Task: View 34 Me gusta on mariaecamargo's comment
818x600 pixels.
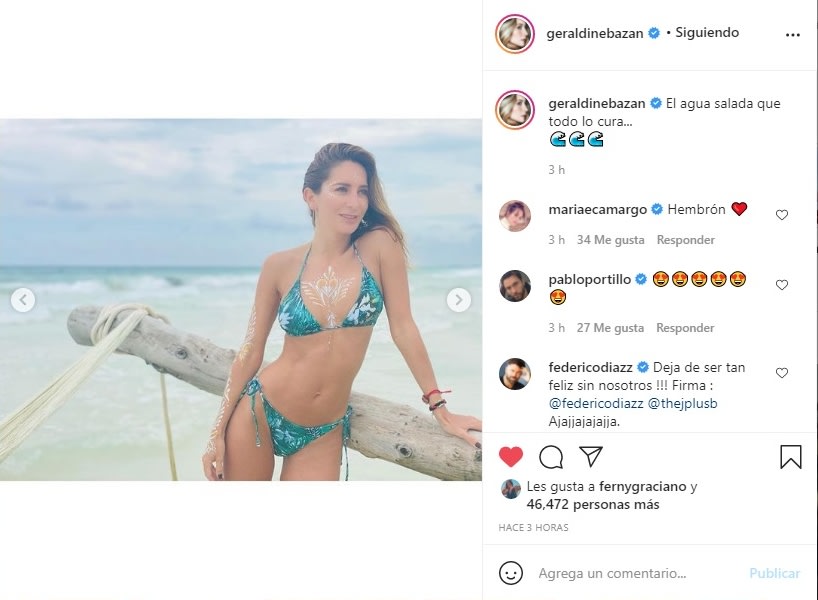Action: click(x=610, y=240)
